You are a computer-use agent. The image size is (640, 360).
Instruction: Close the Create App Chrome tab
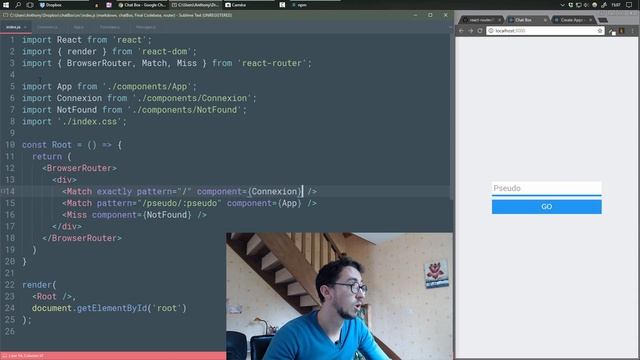tap(590, 20)
